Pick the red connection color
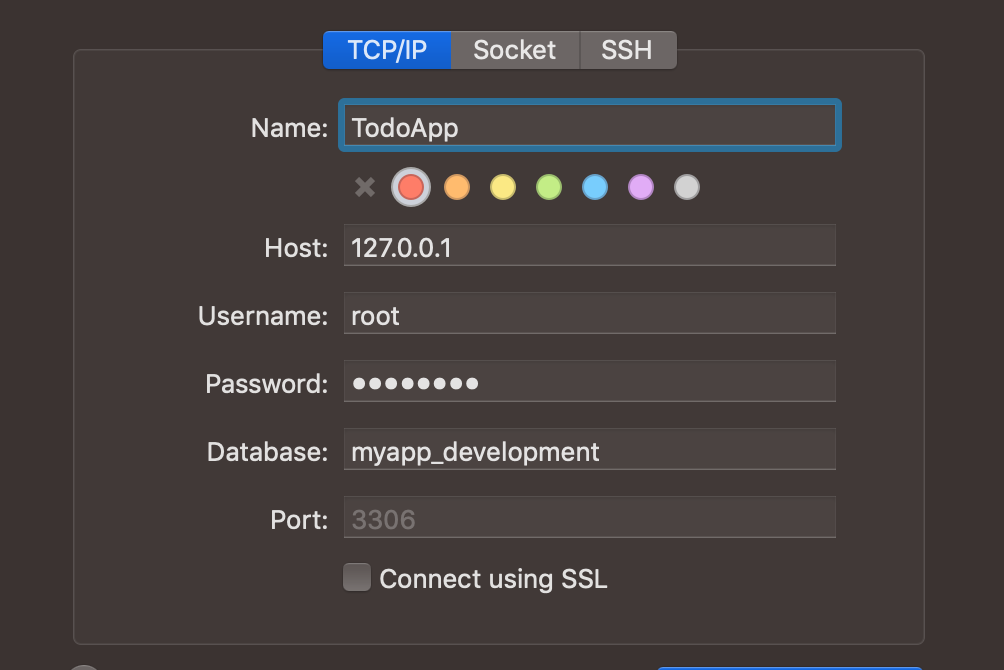Screen dimensions: 1004x670 (410, 187)
